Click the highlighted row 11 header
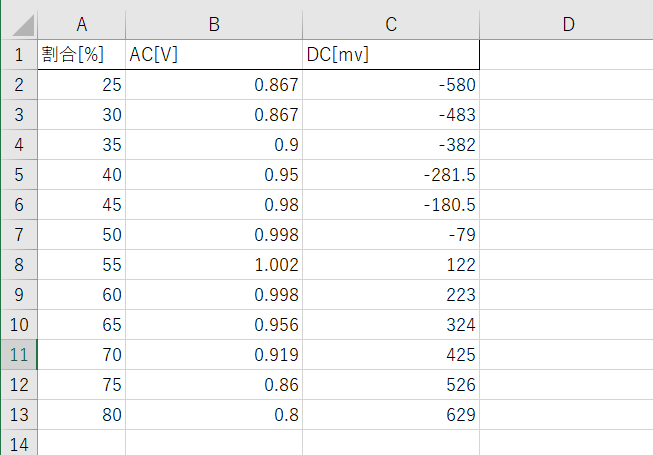Viewport: 653px width, 455px height. click(x=18, y=355)
